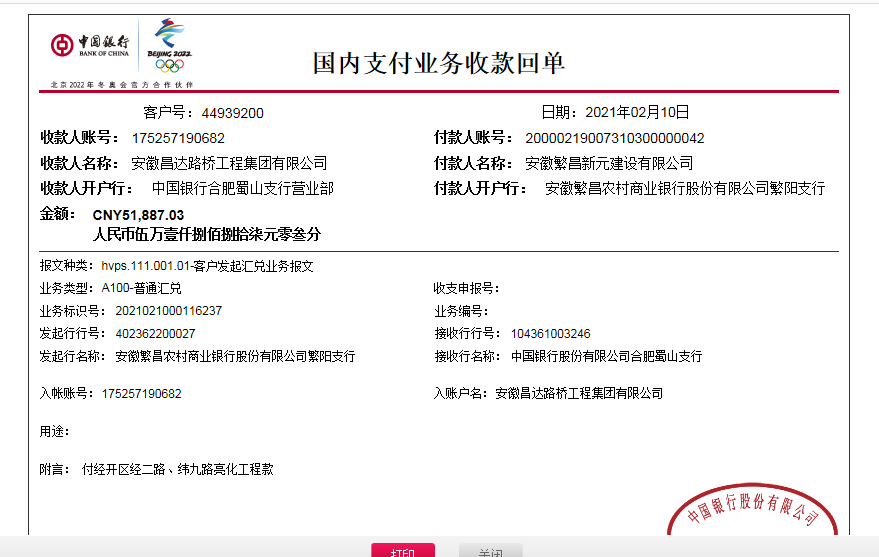The height and width of the screenshot is (557, 879).
Task: Click the gray 关闭 close button
Action: coord(490,551)
